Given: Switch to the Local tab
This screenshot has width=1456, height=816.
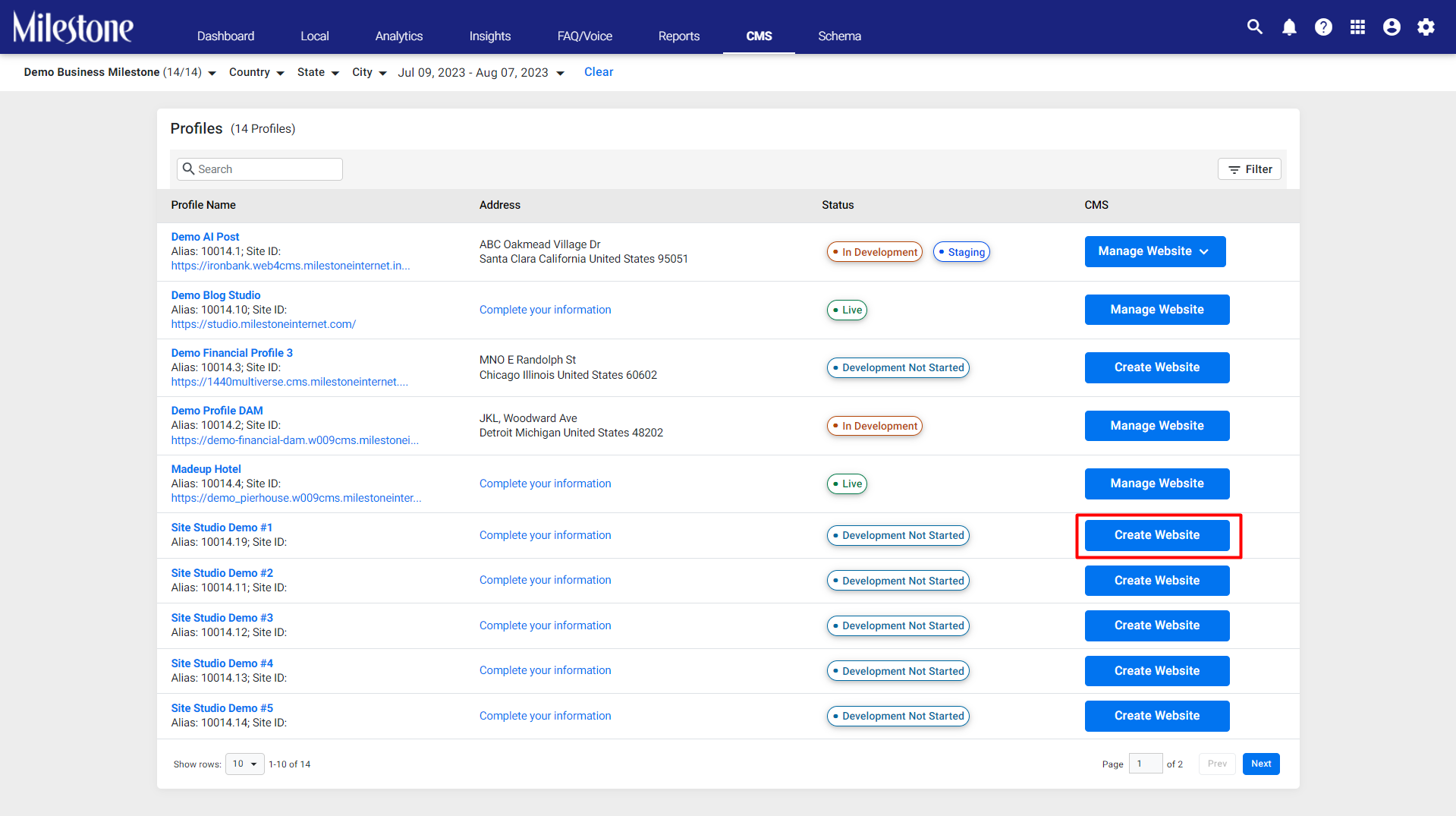Looking at the screenshot, I should click(314, 36).
